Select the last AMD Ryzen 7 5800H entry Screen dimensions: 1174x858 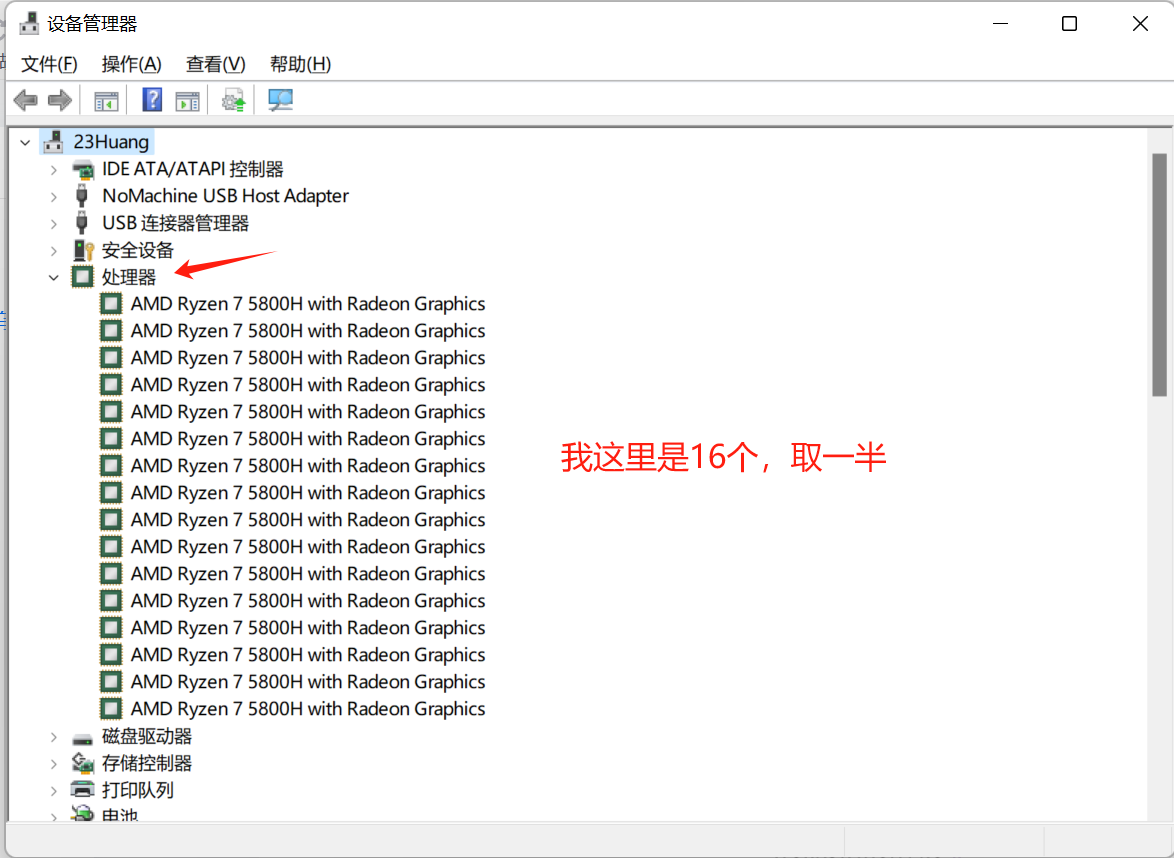[308, 709]
